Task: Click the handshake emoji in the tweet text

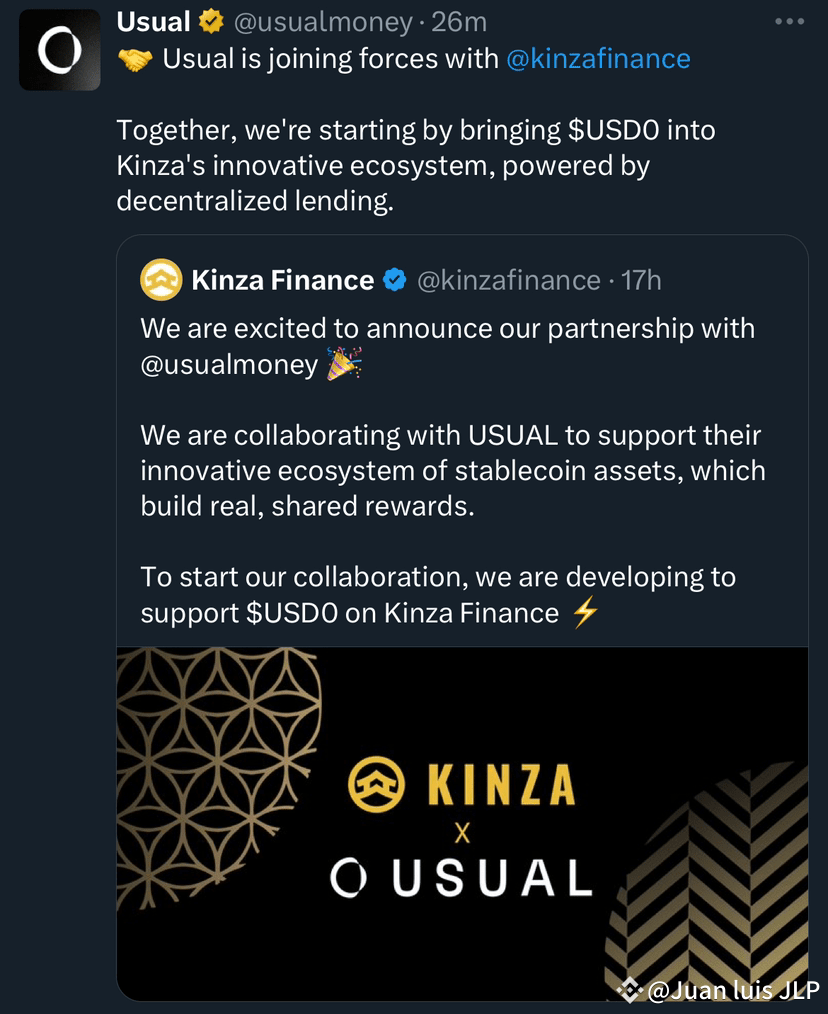Action: (x=133, y=58)
